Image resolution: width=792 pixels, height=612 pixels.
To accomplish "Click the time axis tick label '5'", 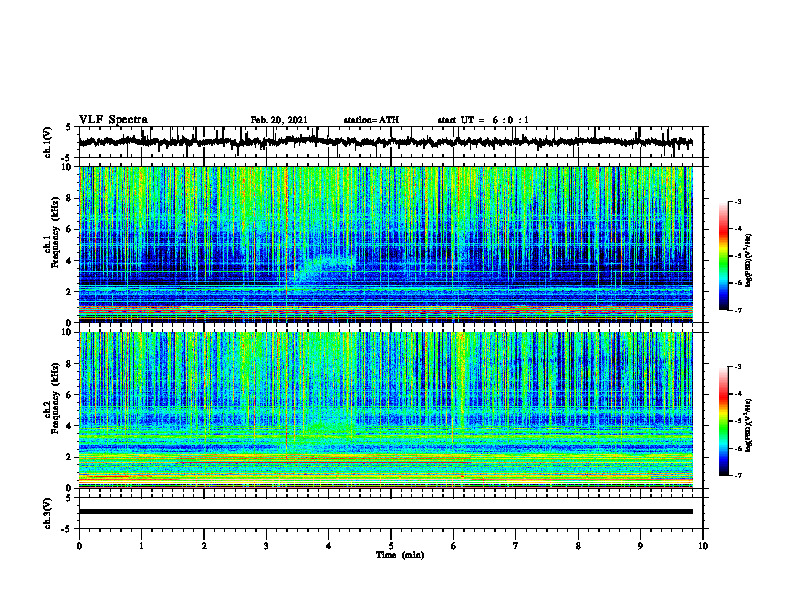I will coord(391,546).
